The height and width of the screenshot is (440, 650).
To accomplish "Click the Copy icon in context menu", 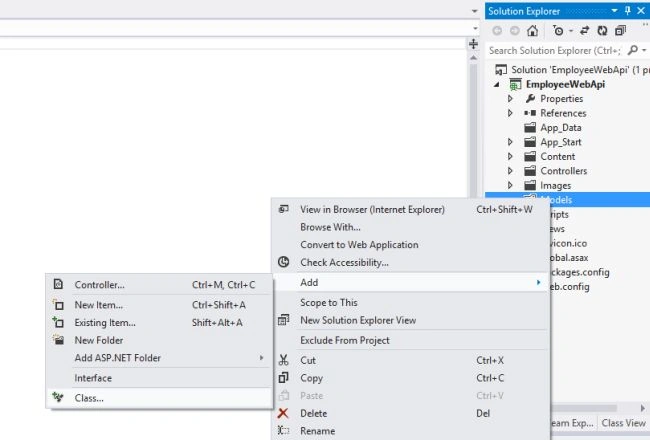I will pyautogui.click(x=284, y=377).
